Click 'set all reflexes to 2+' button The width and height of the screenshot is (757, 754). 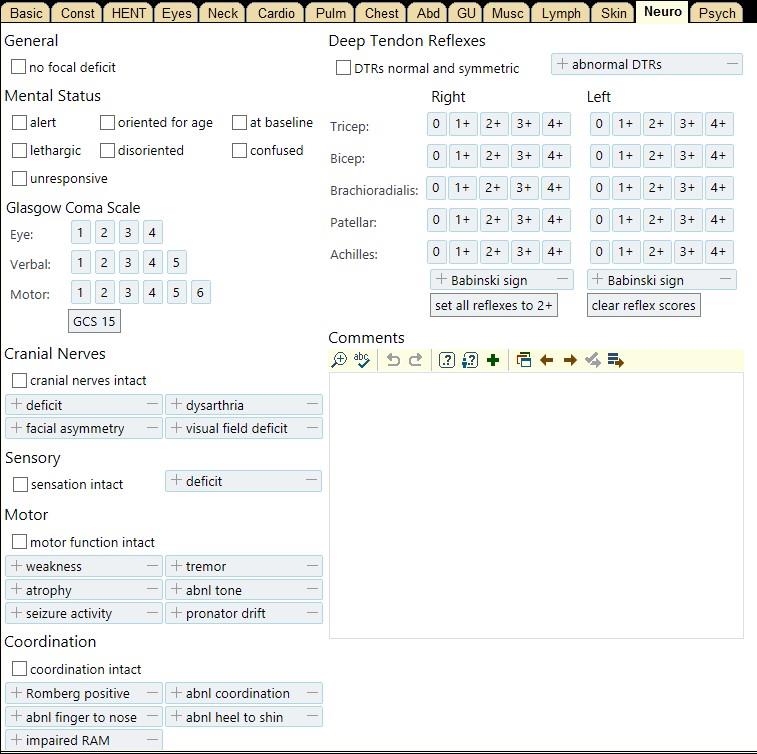click(x=493, y=305)
